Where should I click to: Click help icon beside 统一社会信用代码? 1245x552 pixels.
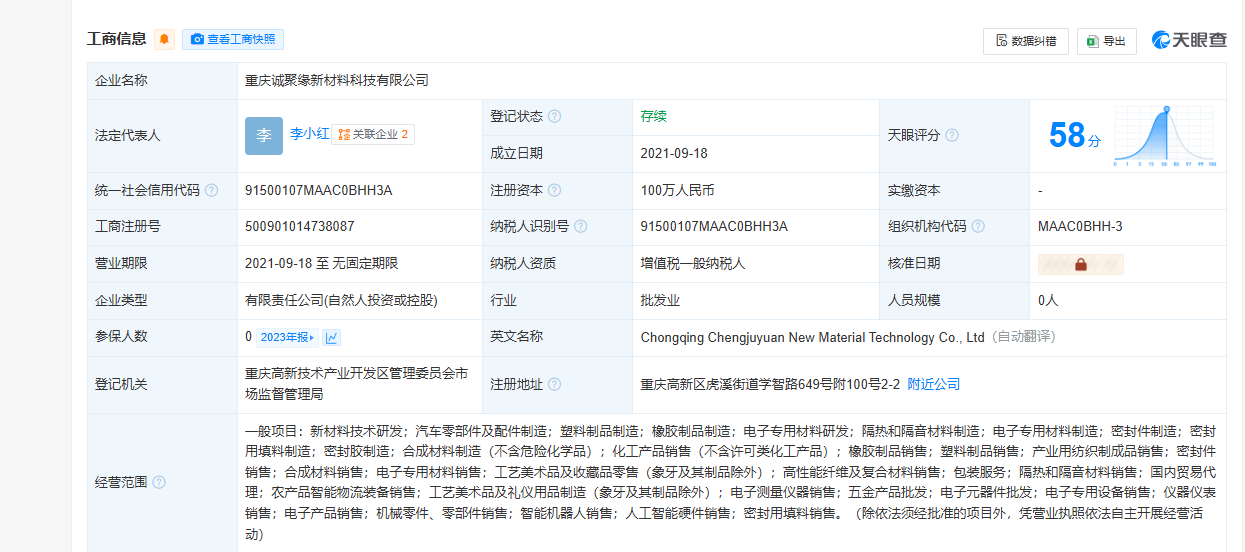pos(211,190)
